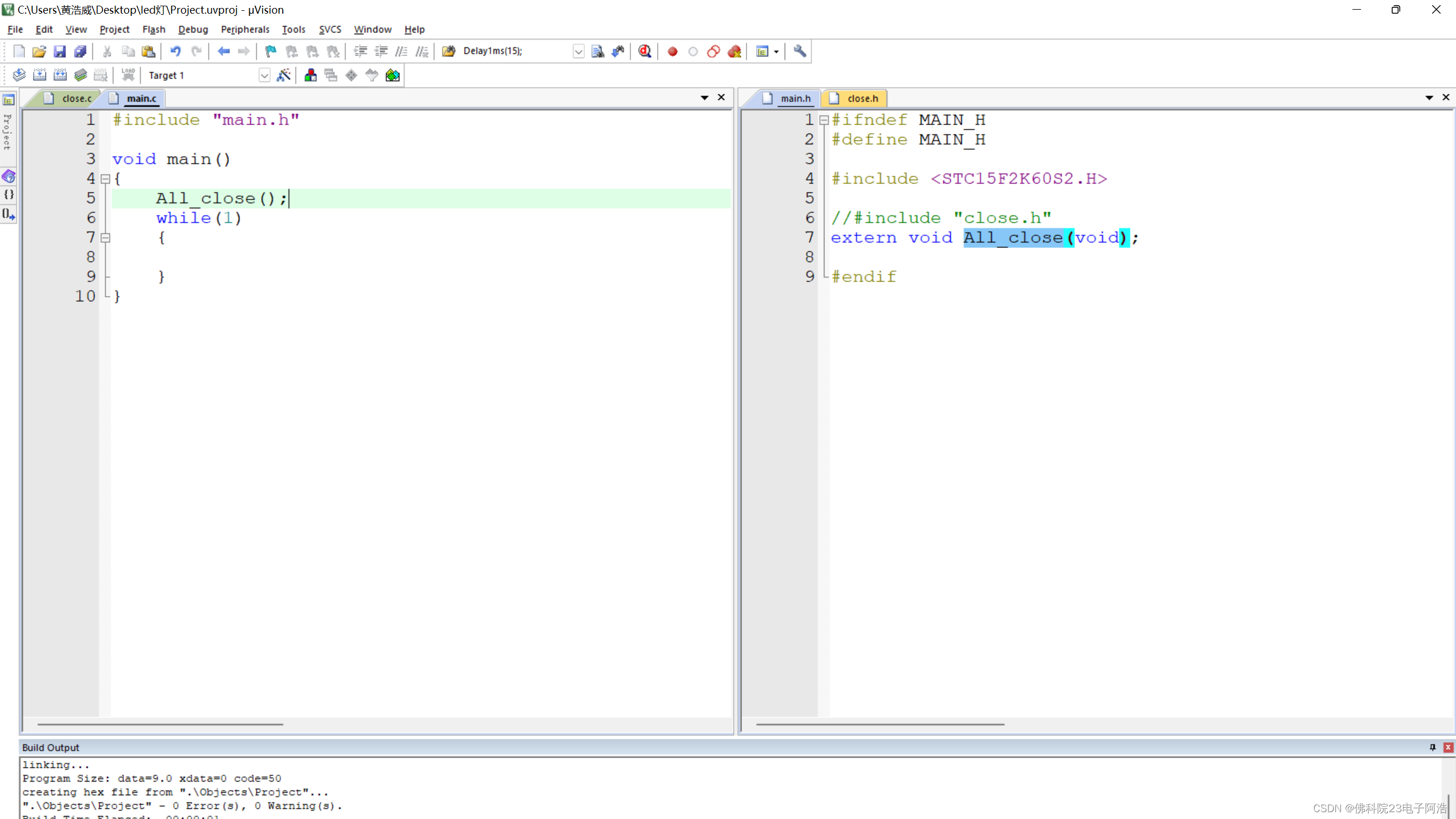The width and height of the screenshot is (1456, 819).
Task: Collapse main function fold box on line 4
Action: click(x=105, y=179)
